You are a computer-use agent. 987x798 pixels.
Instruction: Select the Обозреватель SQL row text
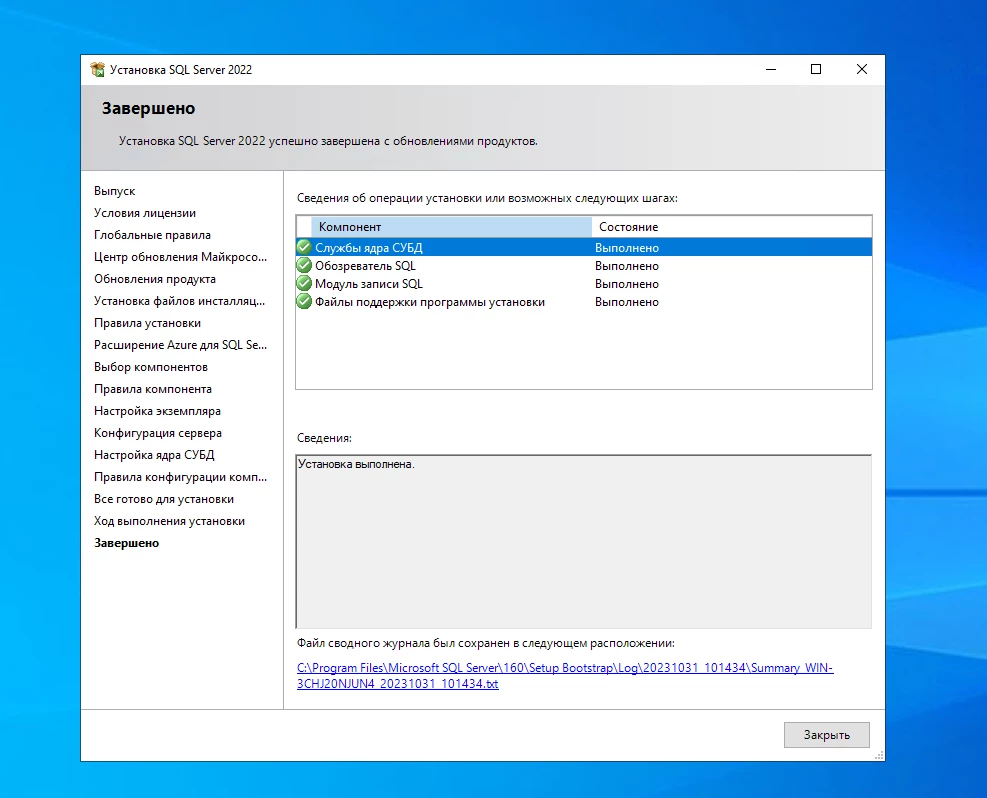tap(365, 266)
